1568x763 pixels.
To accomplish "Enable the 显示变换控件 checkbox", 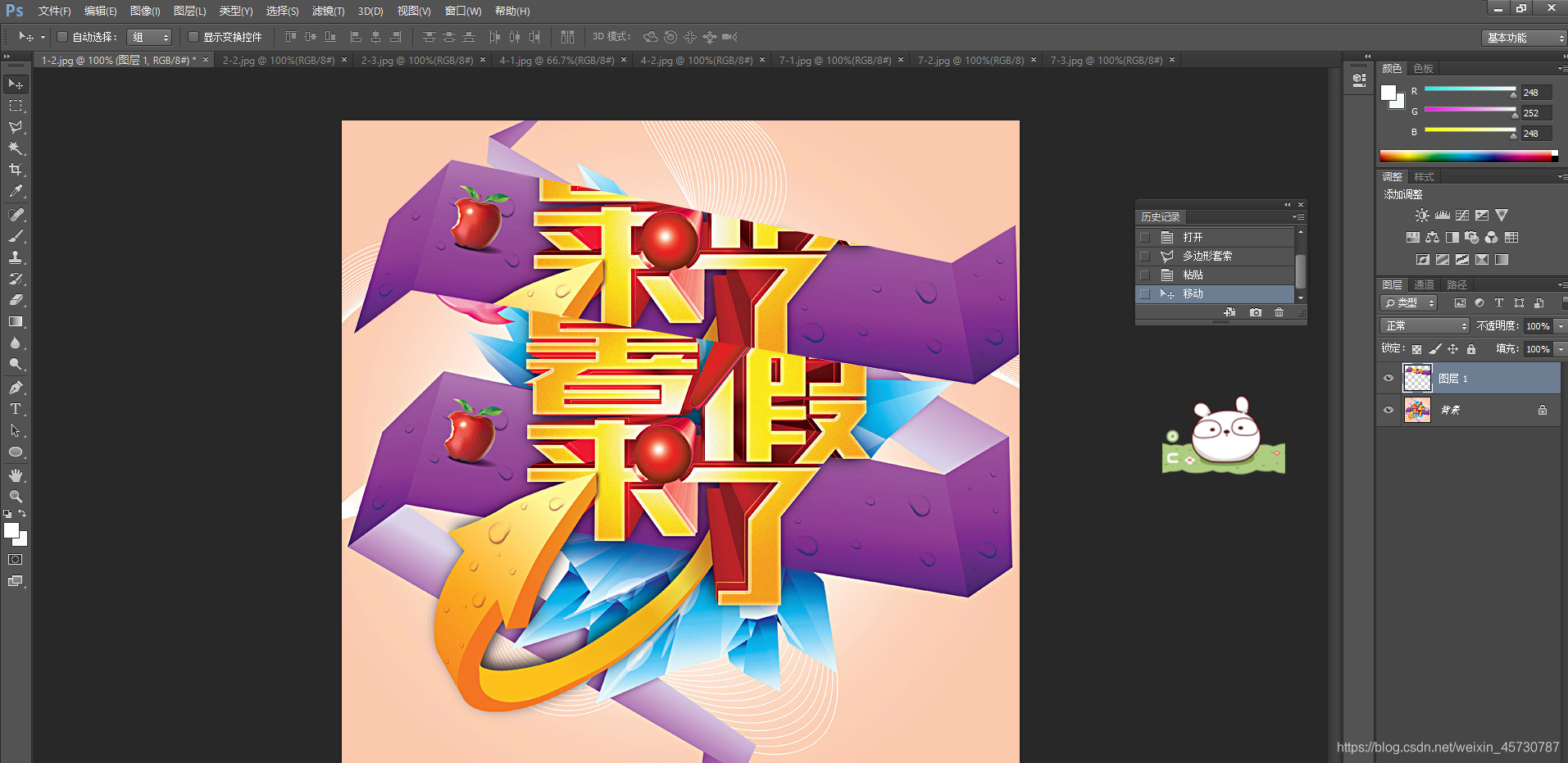I will pyautogui.click(x=193, y=37).
